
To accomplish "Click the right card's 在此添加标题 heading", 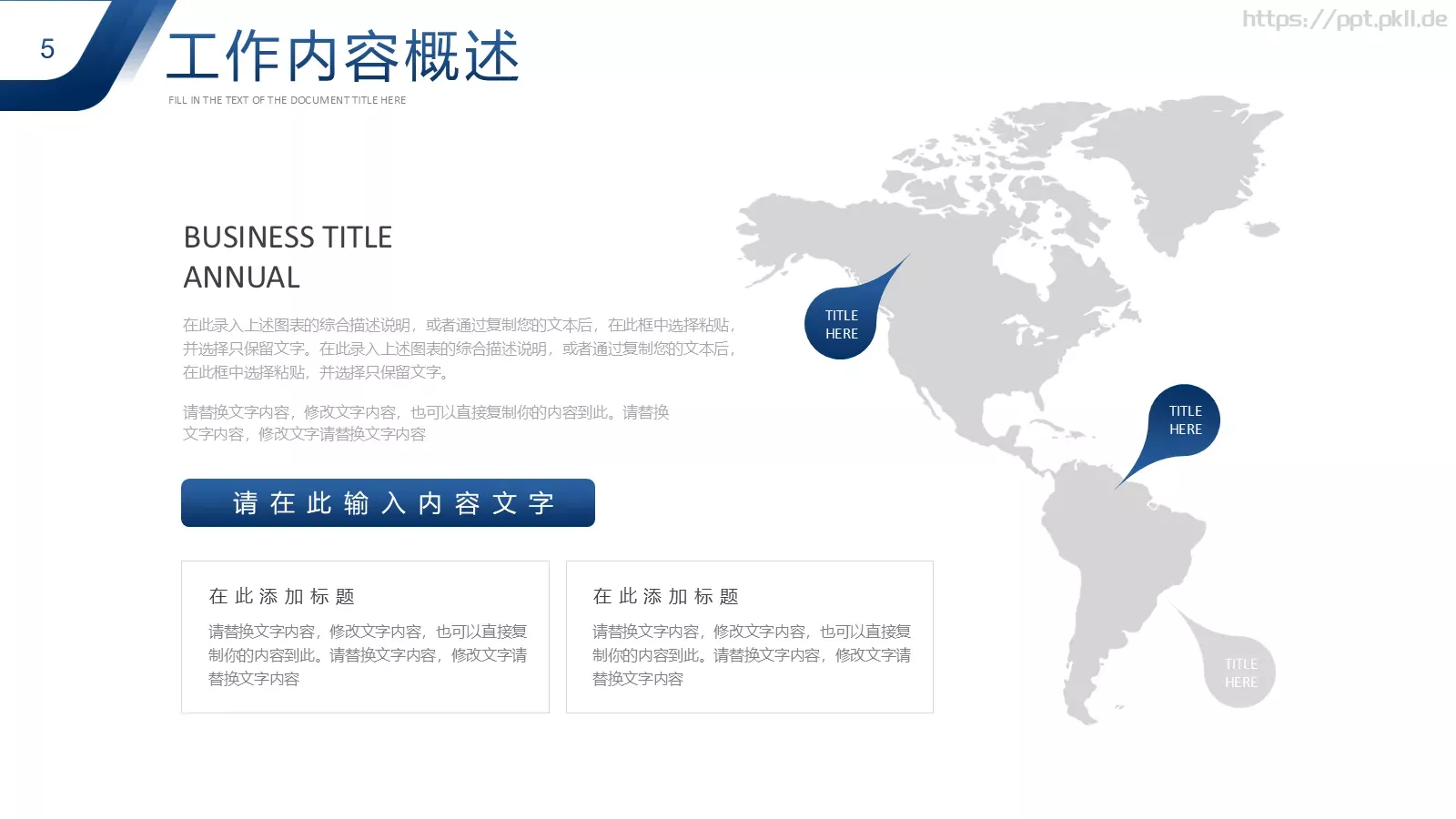I will pyautogui.click(x=666, y=596).
